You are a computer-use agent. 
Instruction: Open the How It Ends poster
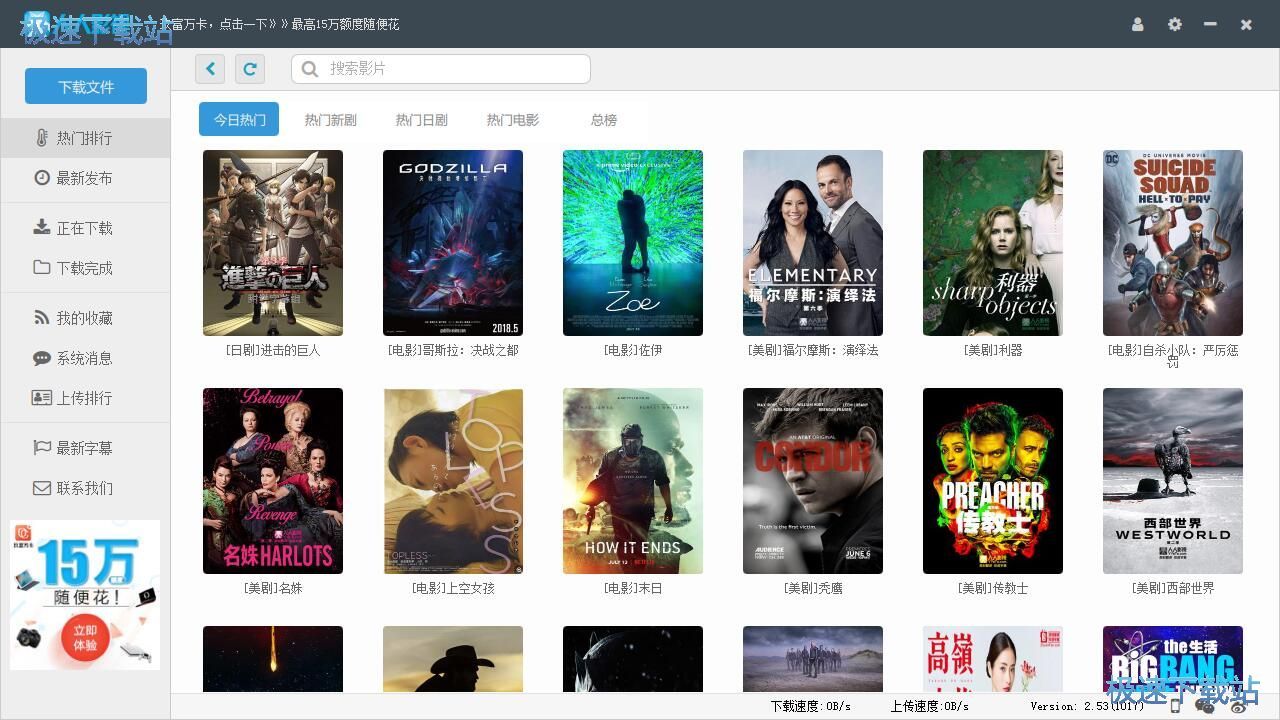633,481
